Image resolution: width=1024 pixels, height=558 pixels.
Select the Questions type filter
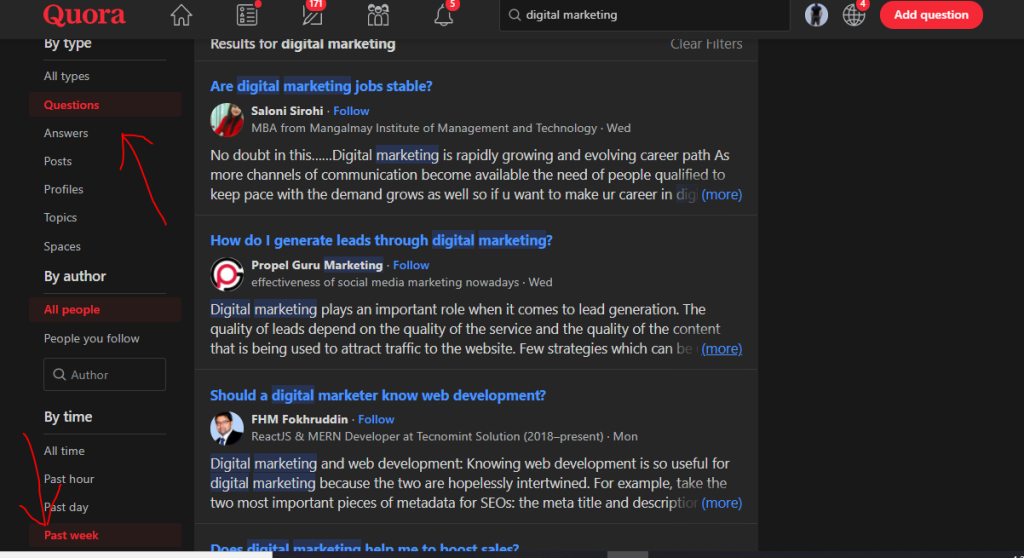104,105
